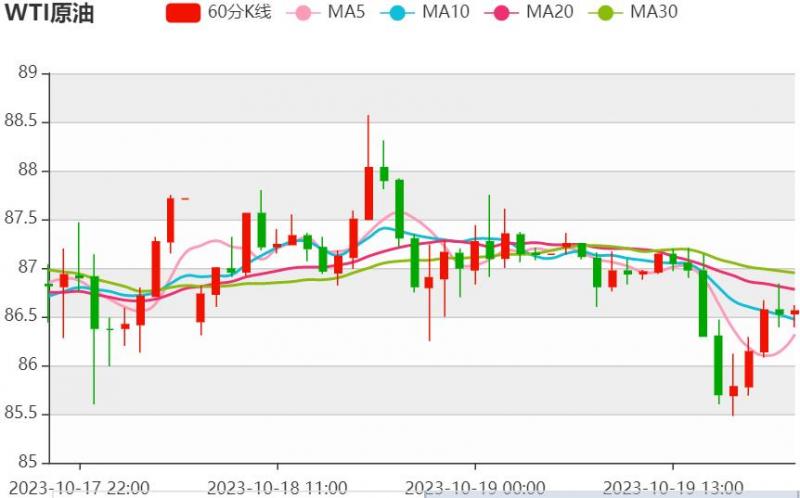Click the 2023-10-19 00:00 axis label
This screenshot has height=498, width=800.
click(475, 488)
